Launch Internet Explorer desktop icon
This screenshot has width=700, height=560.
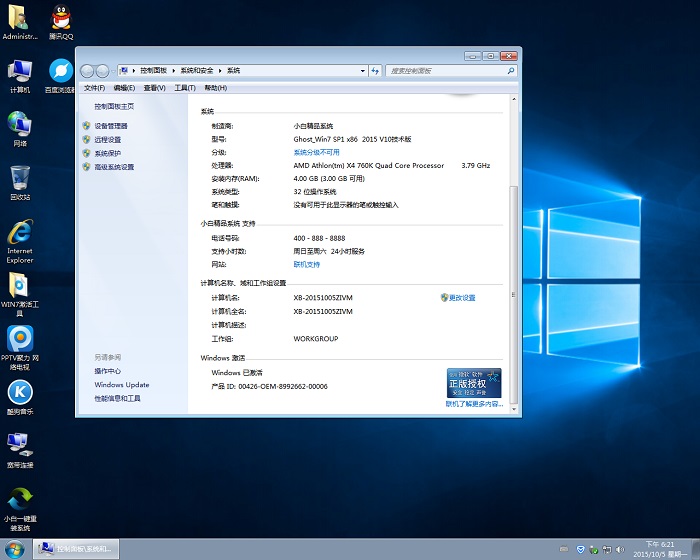[20, 241]
